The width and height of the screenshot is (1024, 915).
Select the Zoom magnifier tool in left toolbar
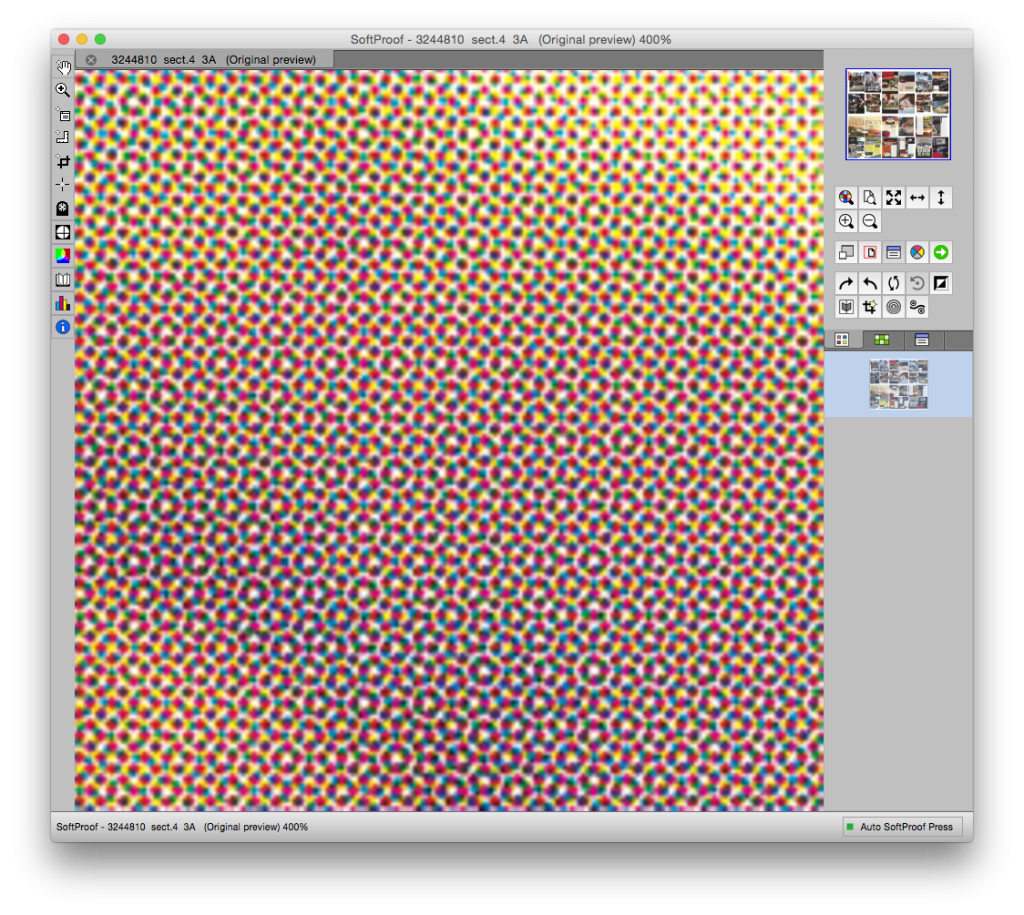point(63,90)
